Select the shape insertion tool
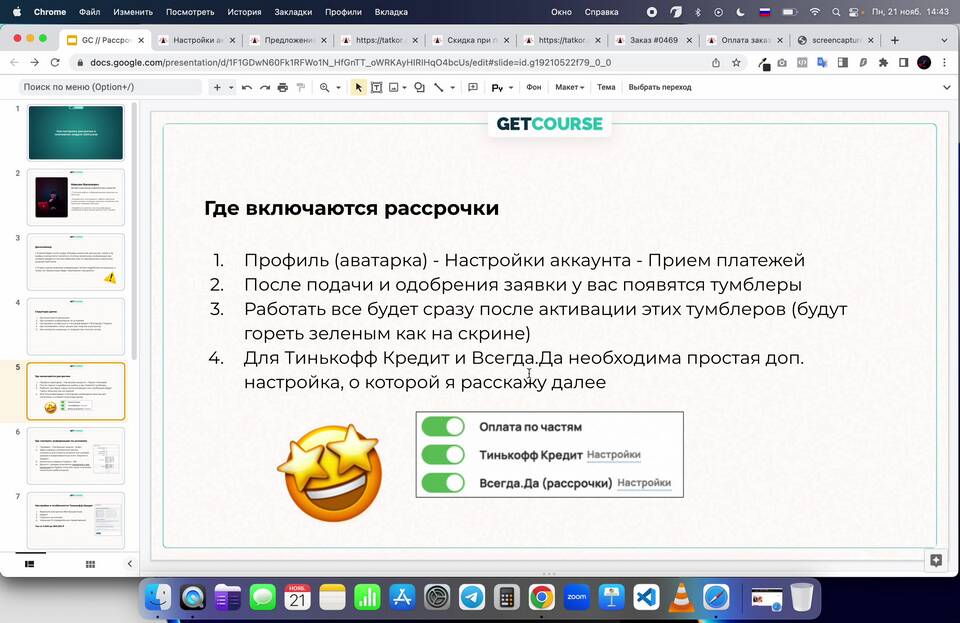Screen dimensions: 960x623 pyautogui.click(x=419, y=88)
